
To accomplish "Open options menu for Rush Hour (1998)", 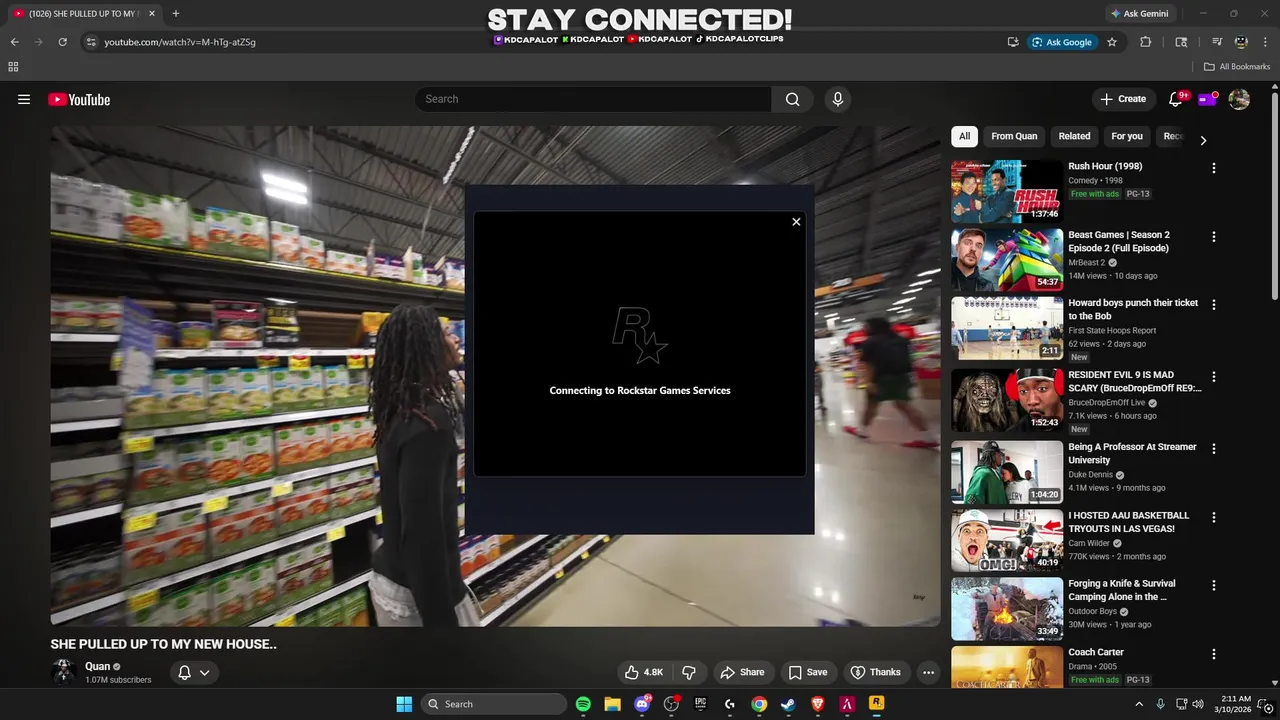I will [1213, 168].
